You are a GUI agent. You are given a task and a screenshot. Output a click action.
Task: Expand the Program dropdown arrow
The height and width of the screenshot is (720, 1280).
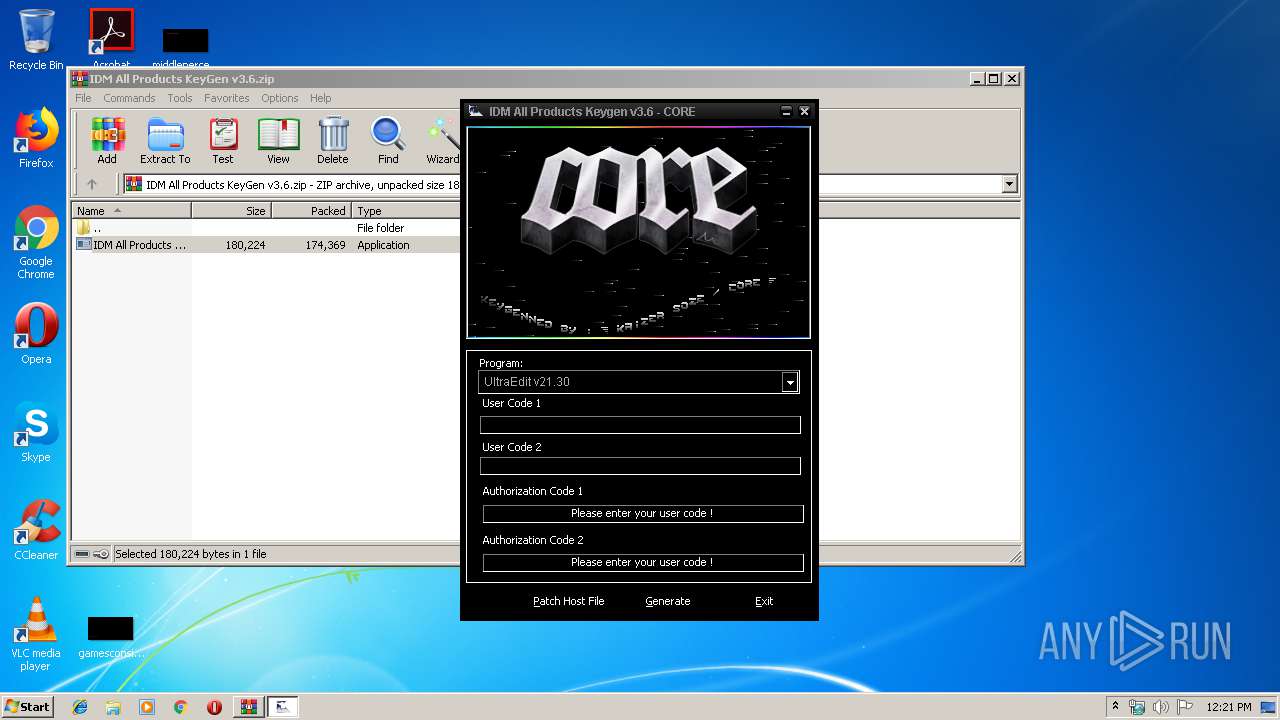click(790, 382)
